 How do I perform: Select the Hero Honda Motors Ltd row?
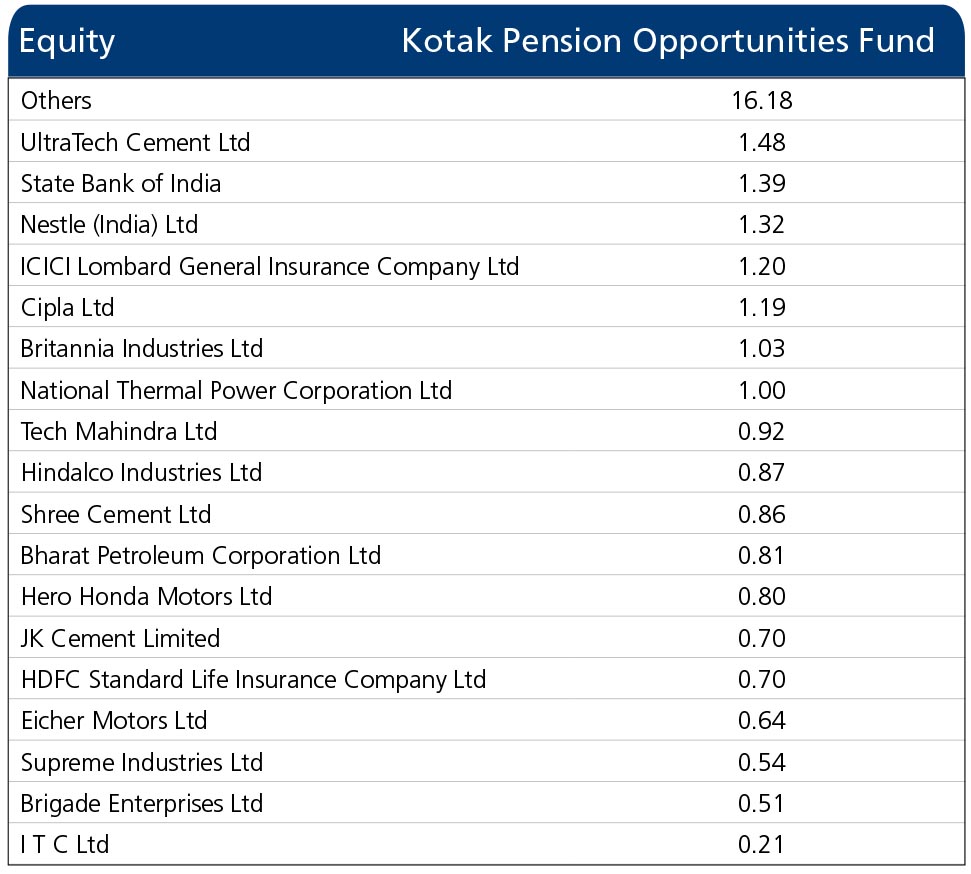(x=486, y=596)
